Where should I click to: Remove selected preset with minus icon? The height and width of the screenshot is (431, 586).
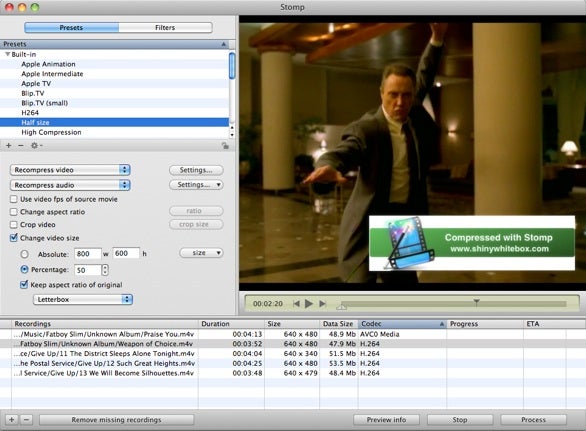point(21,145)
